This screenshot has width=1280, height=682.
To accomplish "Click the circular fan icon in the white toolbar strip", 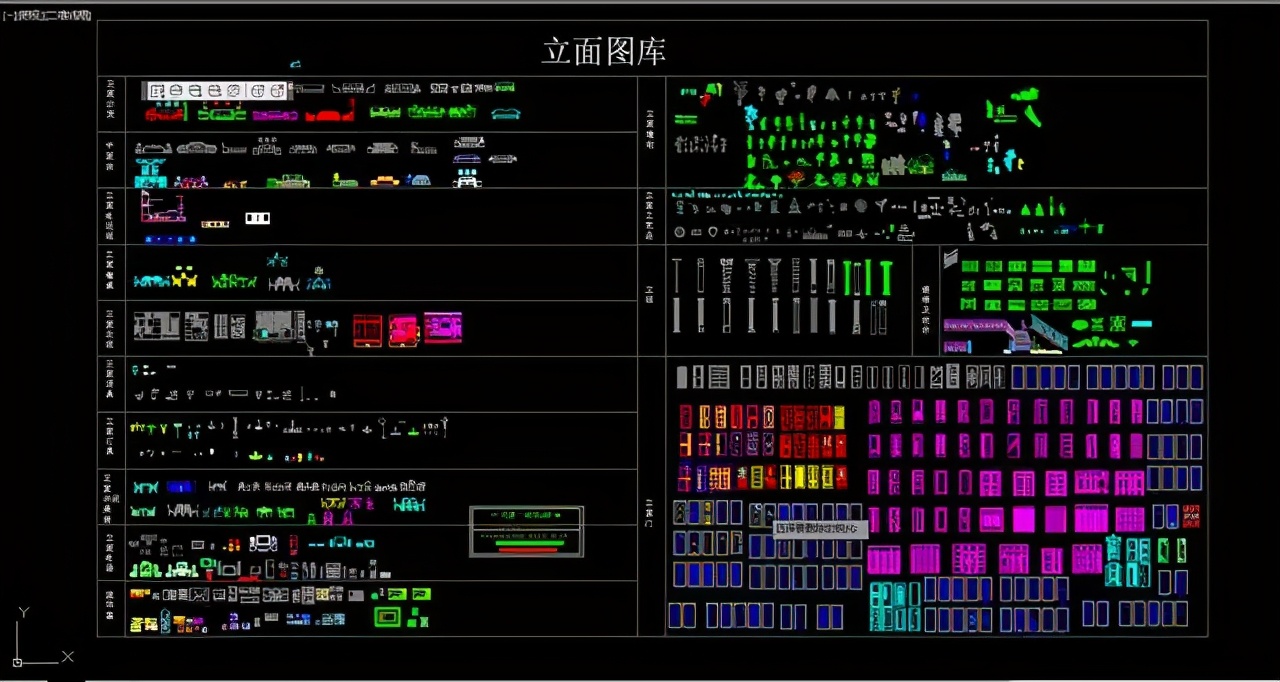I will coord(232,90).
